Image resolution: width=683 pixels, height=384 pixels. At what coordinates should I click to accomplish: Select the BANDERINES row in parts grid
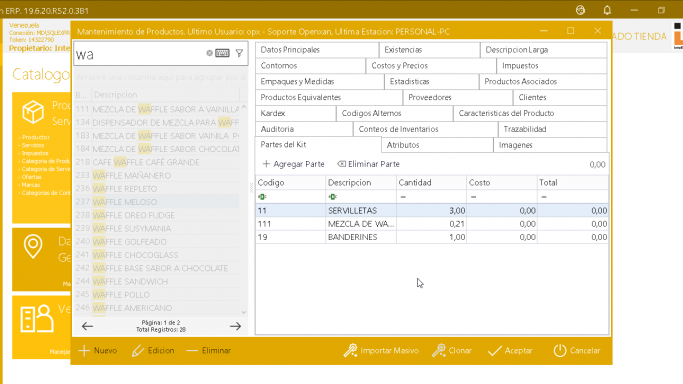(432, 237)
